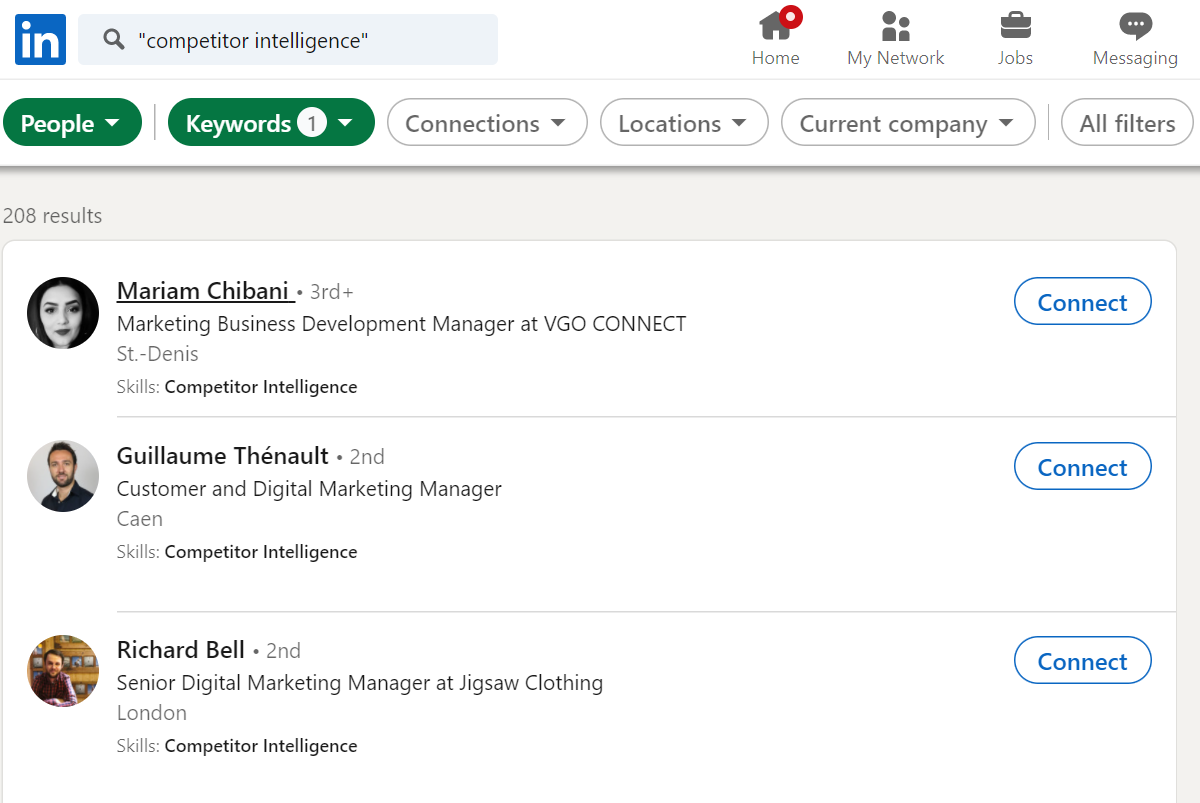The image size is (1200, 803).
Task: Open Mariam Chibani's profile name link
Action: point(203,291)
